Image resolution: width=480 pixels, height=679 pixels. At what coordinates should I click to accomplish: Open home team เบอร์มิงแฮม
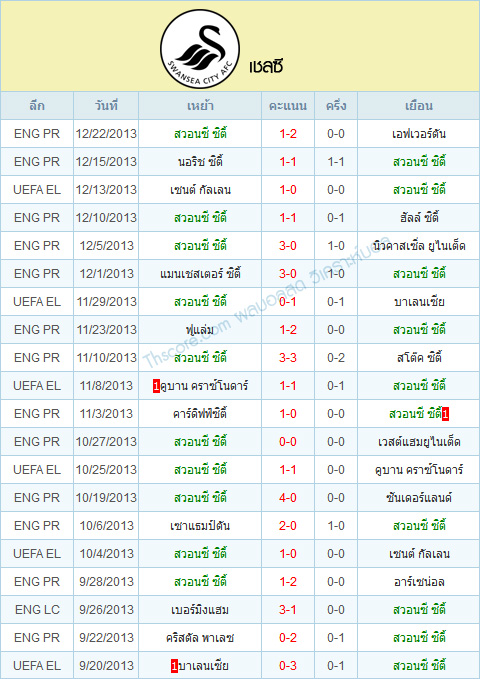coord(200,610)
